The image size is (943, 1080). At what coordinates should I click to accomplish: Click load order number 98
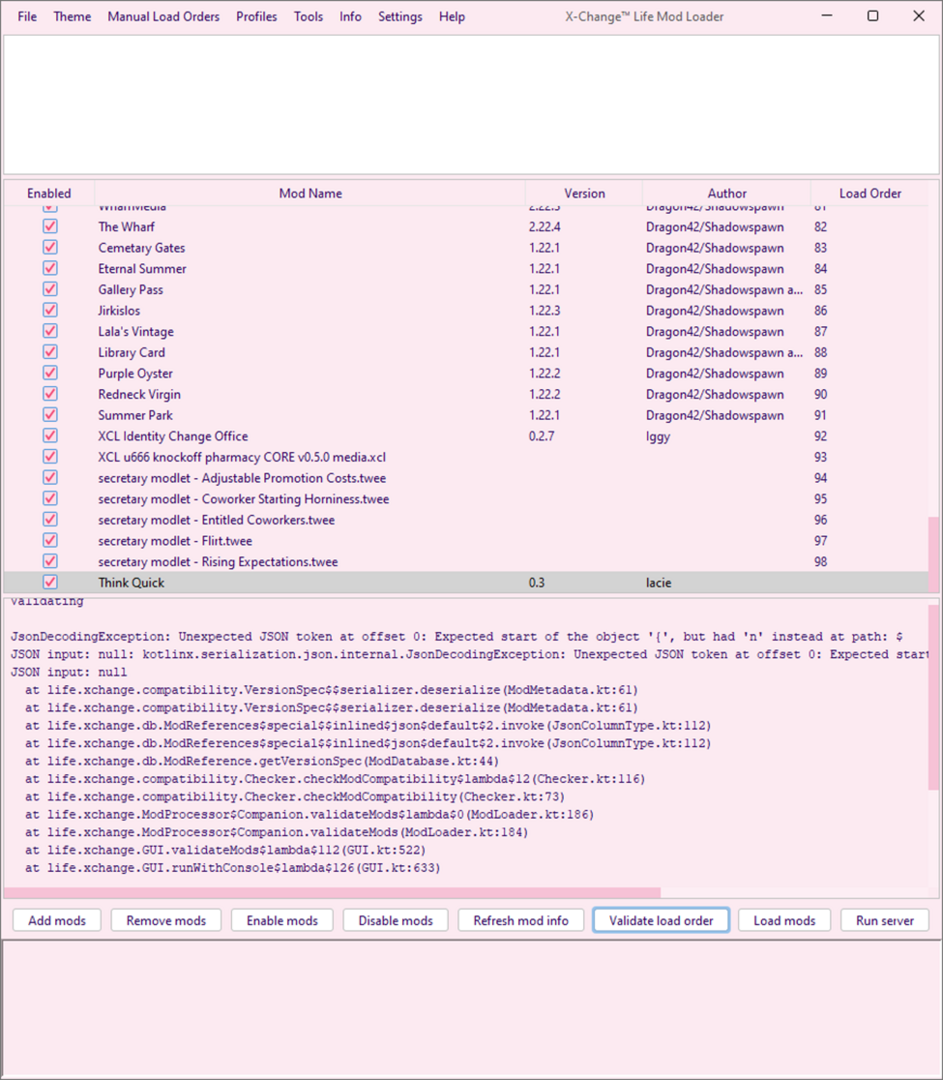(x=820, y=561)
